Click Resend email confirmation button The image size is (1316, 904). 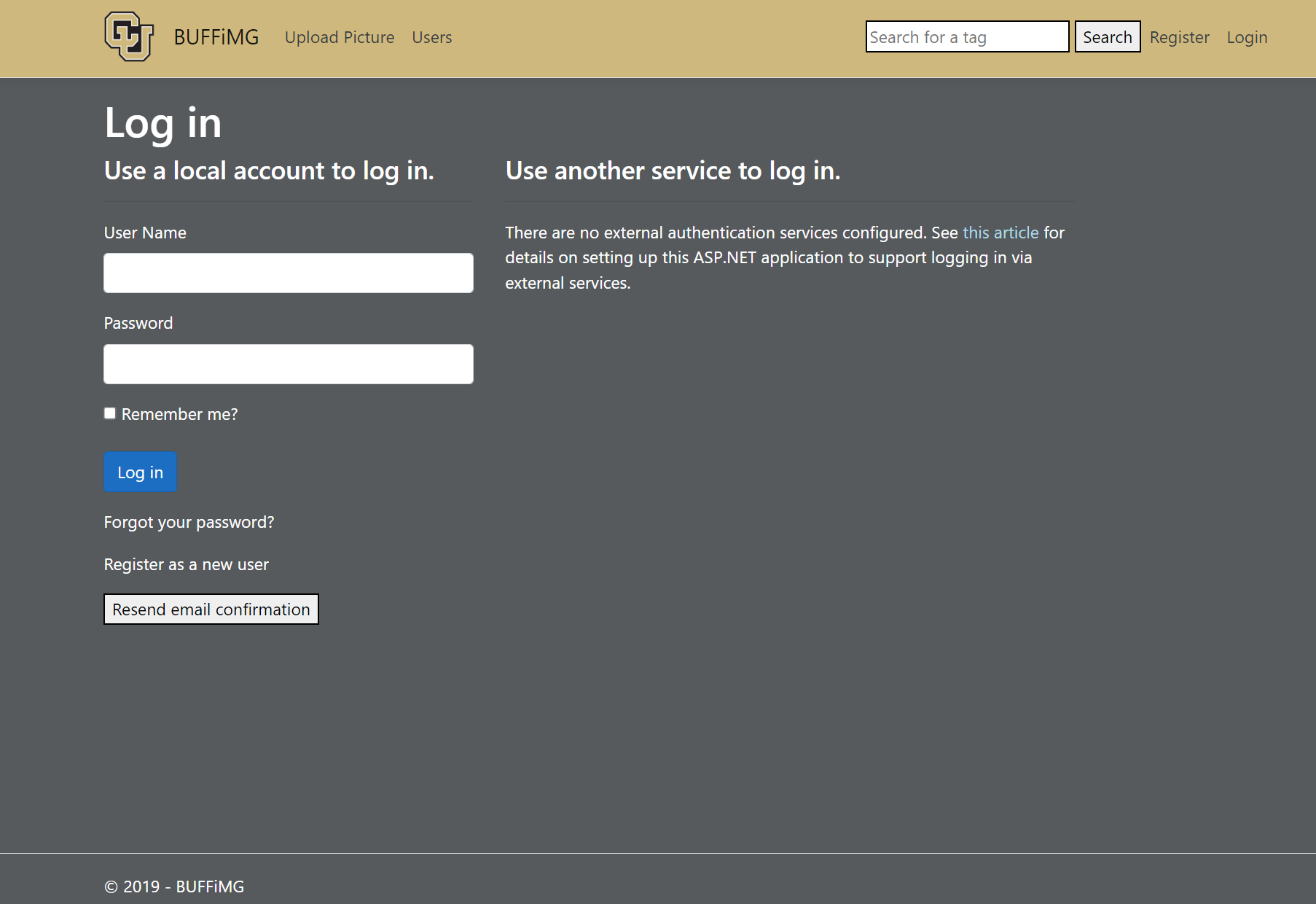[211, 609]
